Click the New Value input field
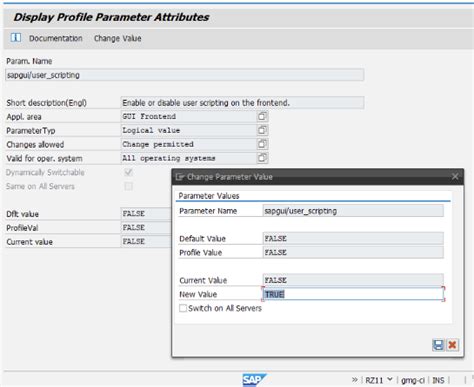 (x=353, y=294)
